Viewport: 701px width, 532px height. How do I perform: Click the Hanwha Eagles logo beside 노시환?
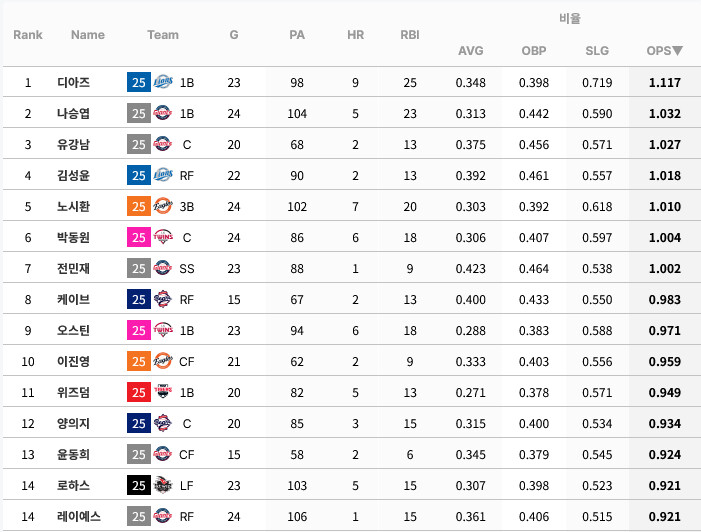pyautogui.click(x=163, y=206)
